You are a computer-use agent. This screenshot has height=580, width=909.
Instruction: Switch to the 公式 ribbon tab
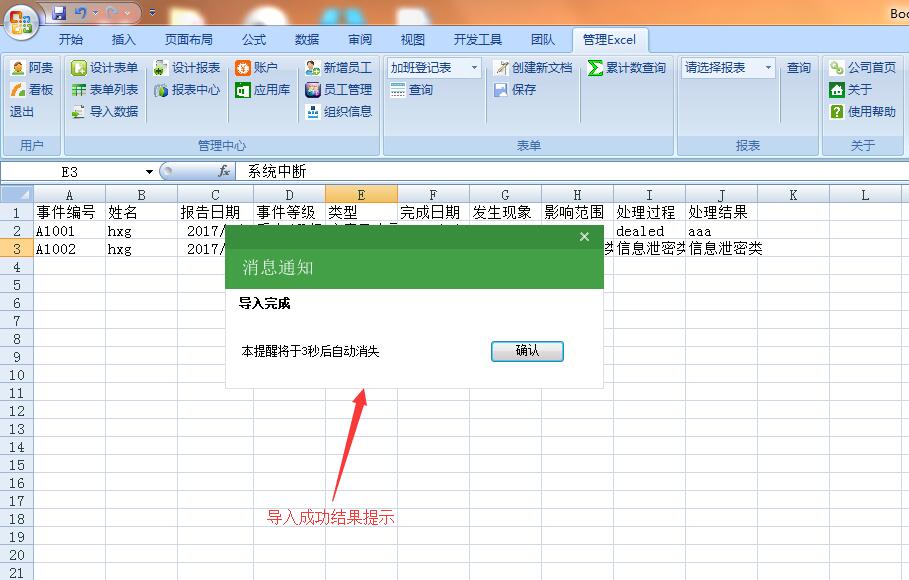(254, 39)
